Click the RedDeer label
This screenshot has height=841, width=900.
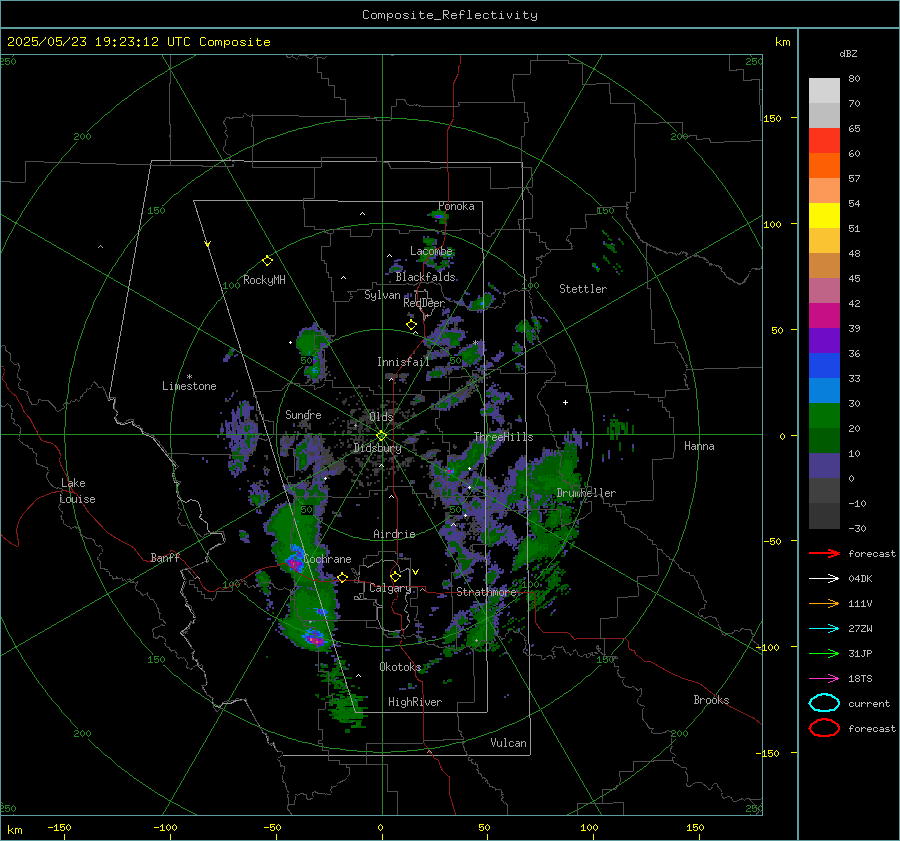(424, 303)
